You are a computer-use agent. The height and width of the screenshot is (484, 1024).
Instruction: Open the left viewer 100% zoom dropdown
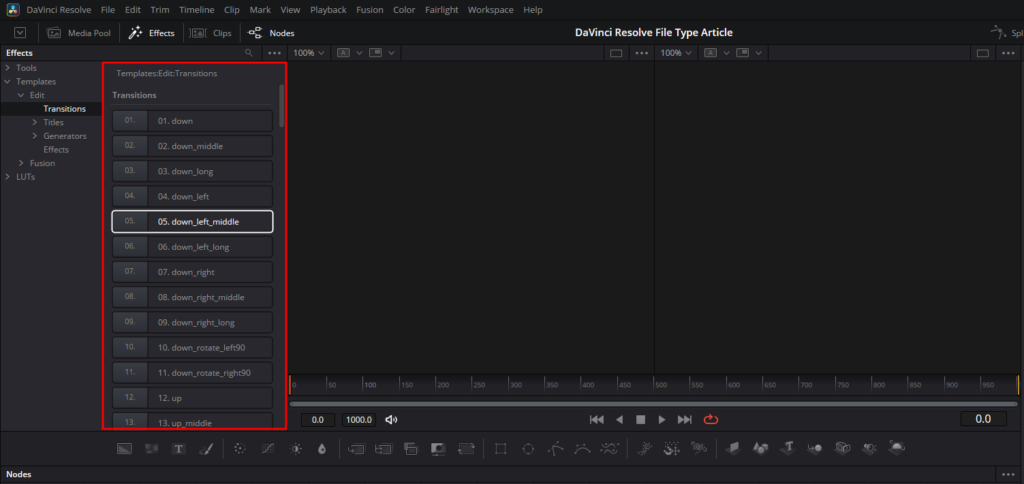(309, 53)
